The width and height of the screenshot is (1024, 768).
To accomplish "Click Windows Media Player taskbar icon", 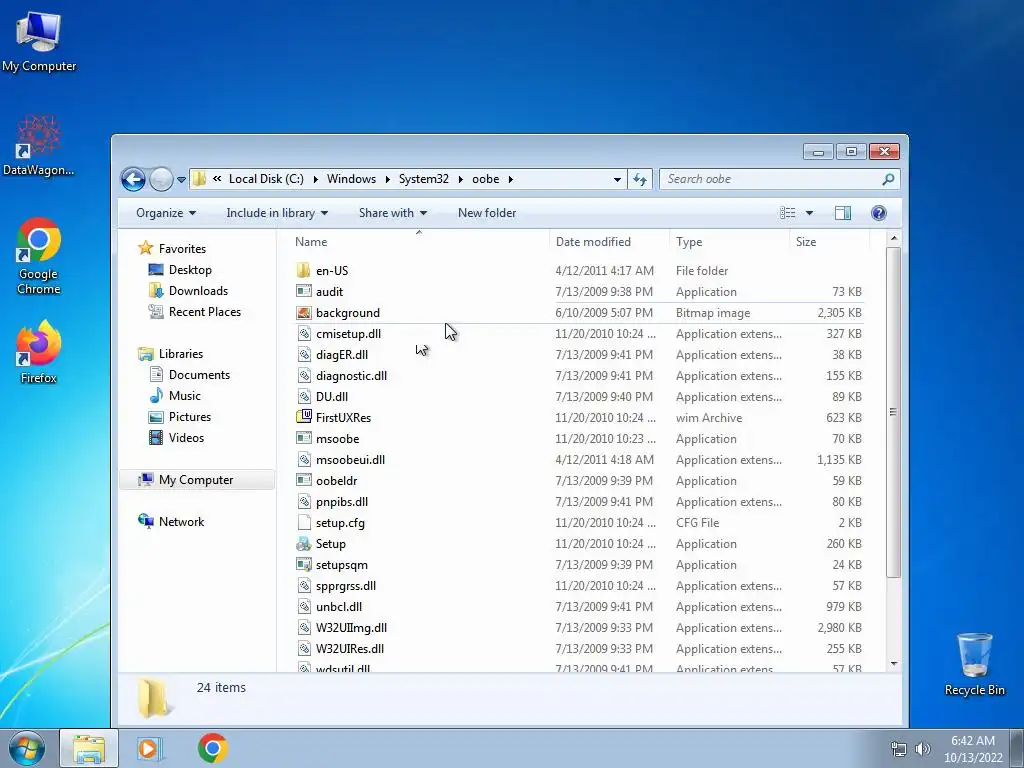I will (150, 748).
